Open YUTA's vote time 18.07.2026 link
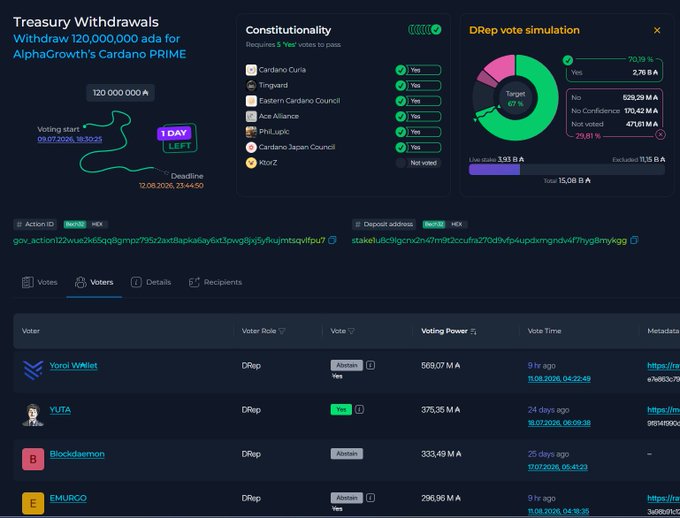Viewport: 680px width, 518px height. [x=559, y=423]
